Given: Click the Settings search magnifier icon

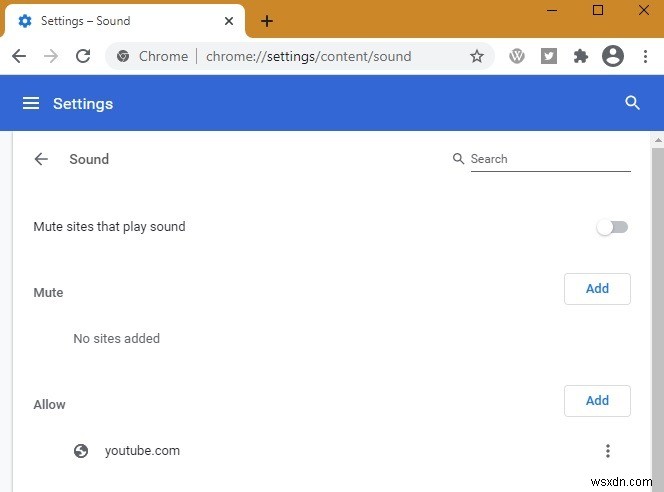Looking at the screenshot, I should coord(632,103).
